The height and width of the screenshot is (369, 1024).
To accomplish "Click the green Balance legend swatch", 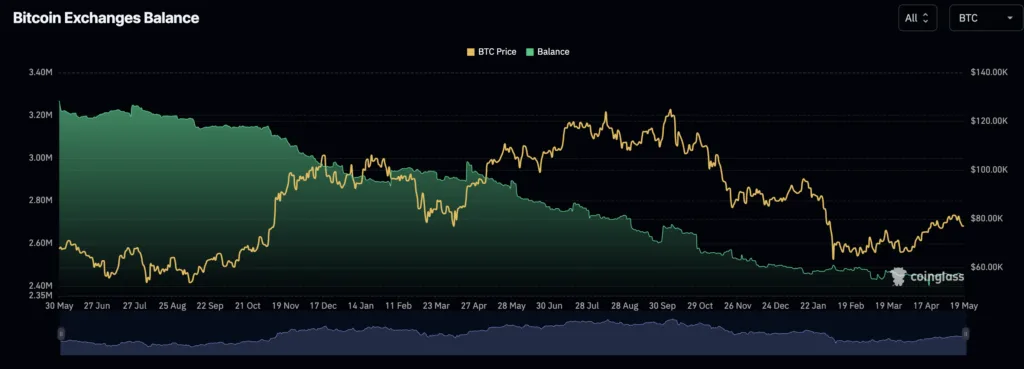I will (x=530, y=52).
